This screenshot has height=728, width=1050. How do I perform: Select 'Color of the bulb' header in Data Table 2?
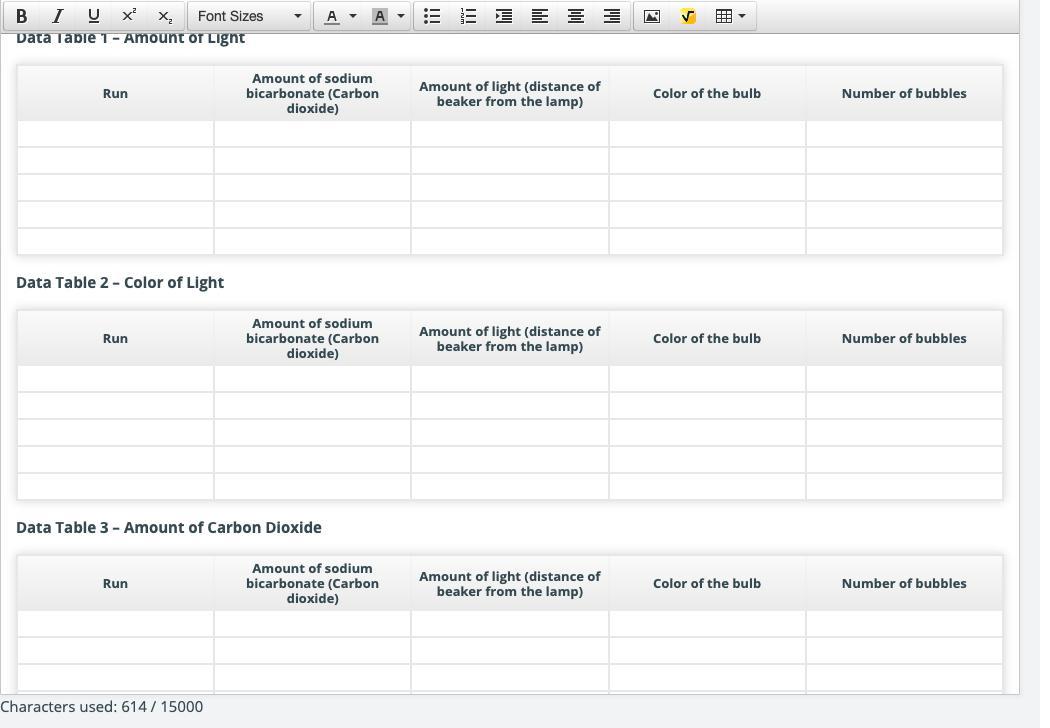(x=707, y=338)
